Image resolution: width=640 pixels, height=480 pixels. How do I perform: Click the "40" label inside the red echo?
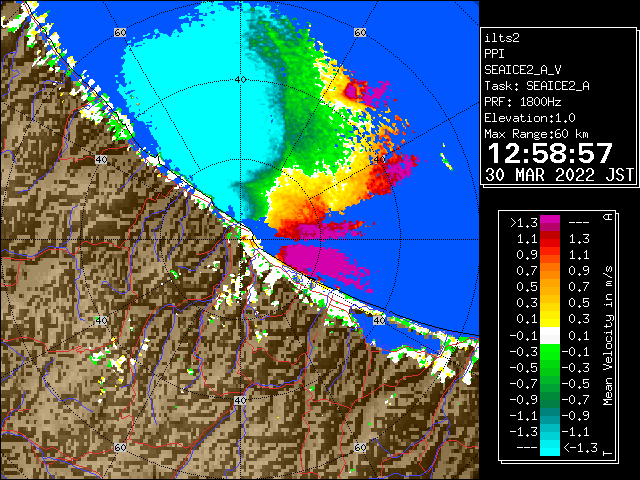coord(380,160)
